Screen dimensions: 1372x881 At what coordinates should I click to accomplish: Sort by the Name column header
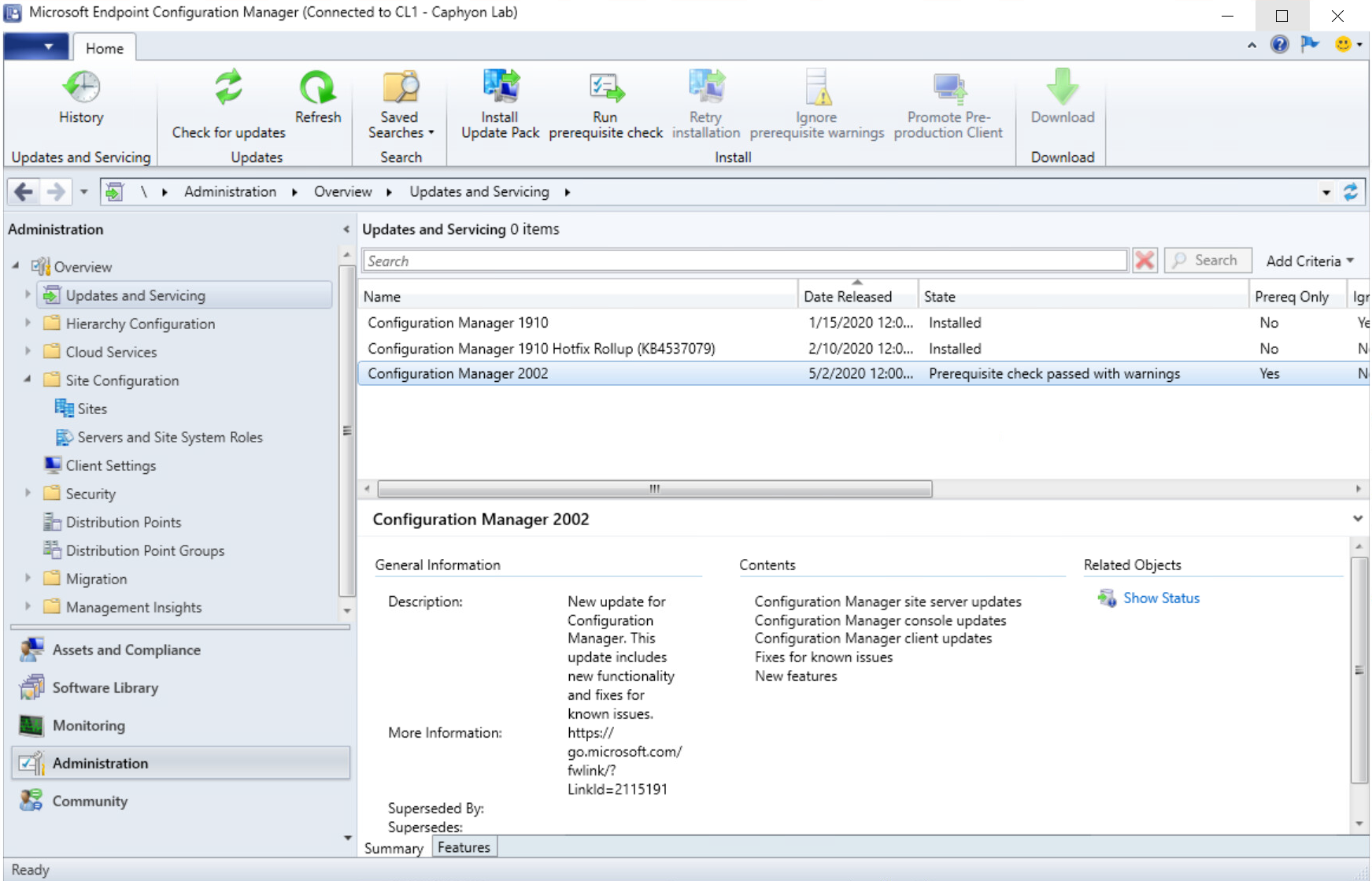(x=578, y=296)
